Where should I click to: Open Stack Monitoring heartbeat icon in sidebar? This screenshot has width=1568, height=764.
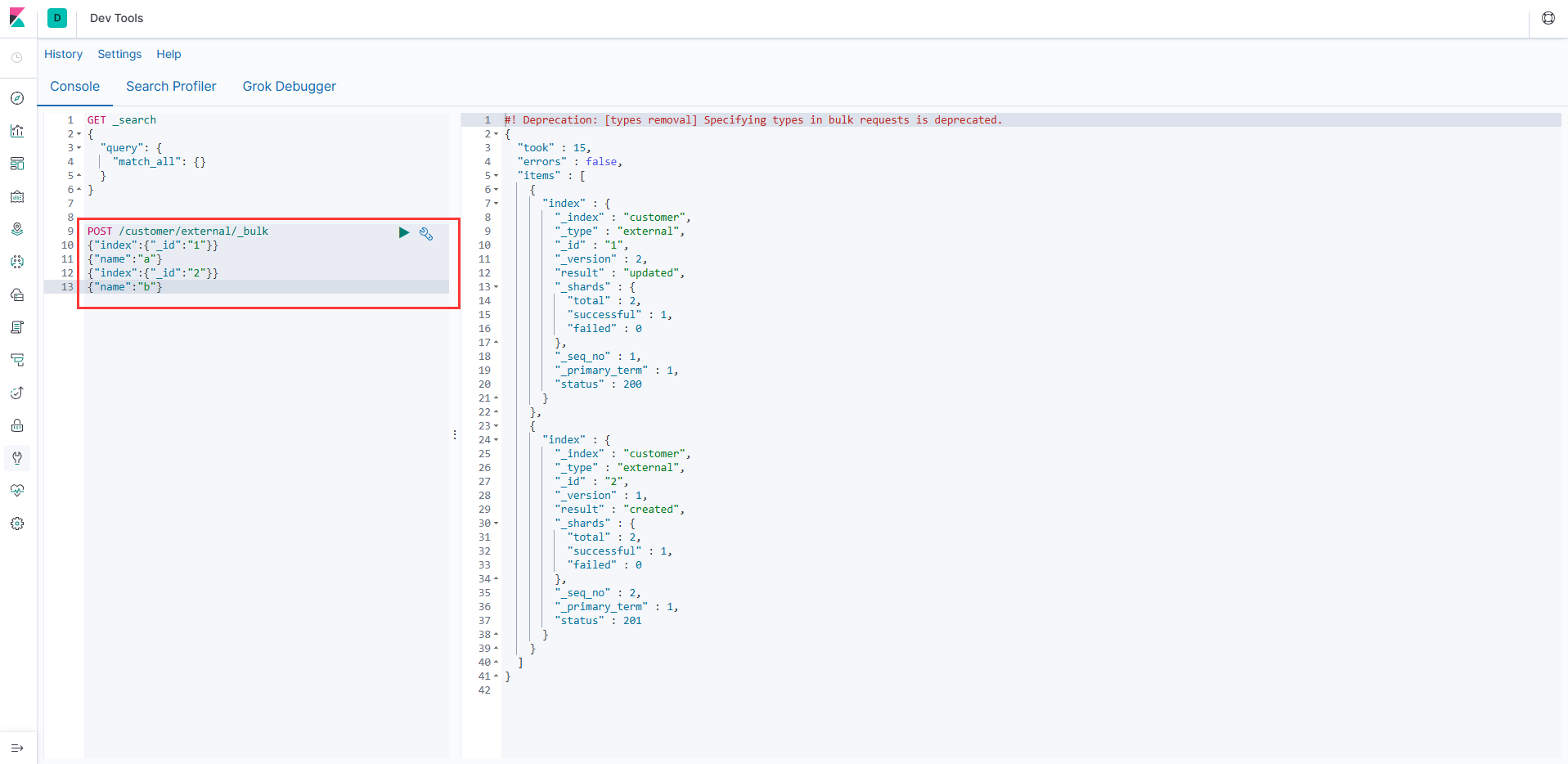pos(17,491)
